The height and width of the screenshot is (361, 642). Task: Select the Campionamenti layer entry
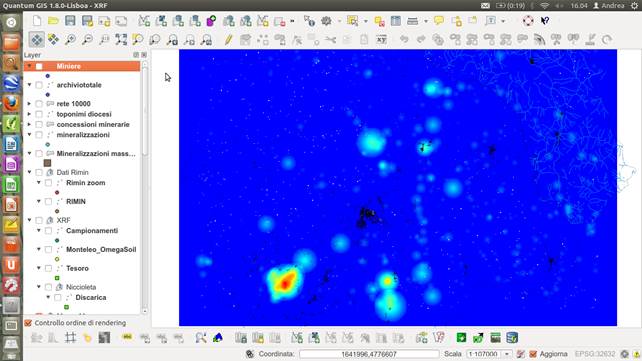point(92,231)
